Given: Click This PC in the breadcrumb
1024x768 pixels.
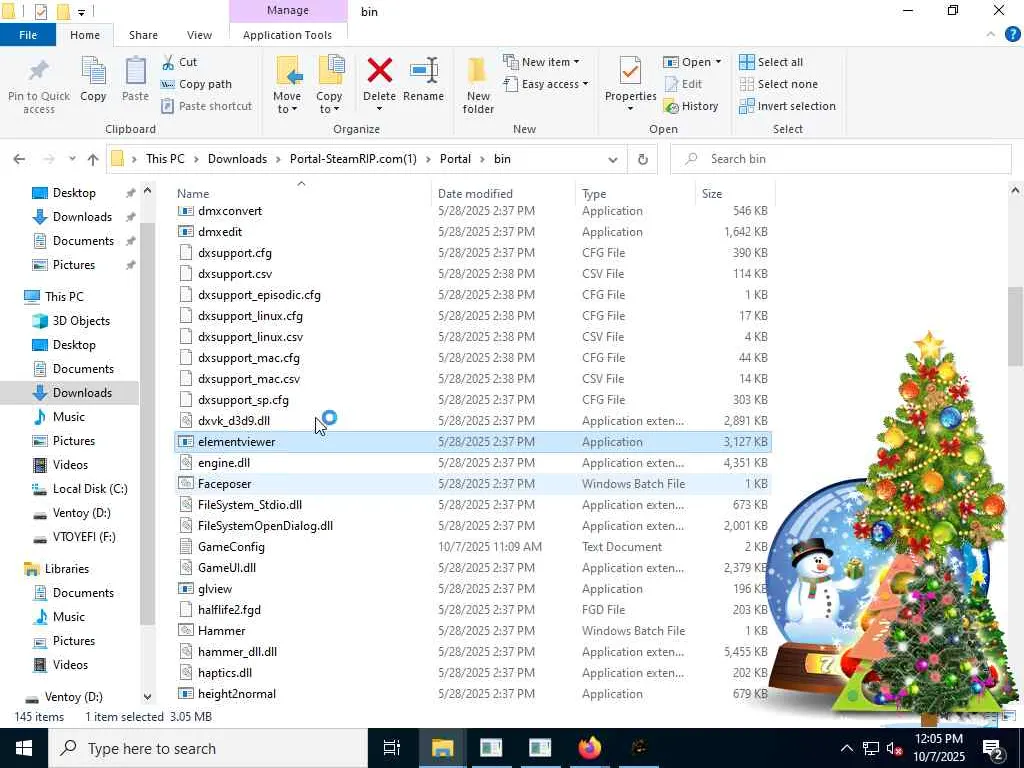Looking at the screenshot, I should pyautogui.click(x=165, y=159).
